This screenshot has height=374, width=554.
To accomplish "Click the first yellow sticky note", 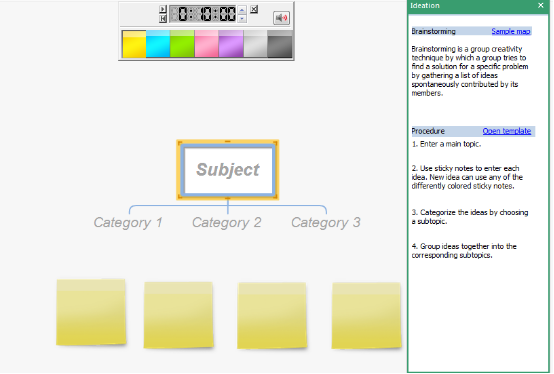I will pos(91,312).
